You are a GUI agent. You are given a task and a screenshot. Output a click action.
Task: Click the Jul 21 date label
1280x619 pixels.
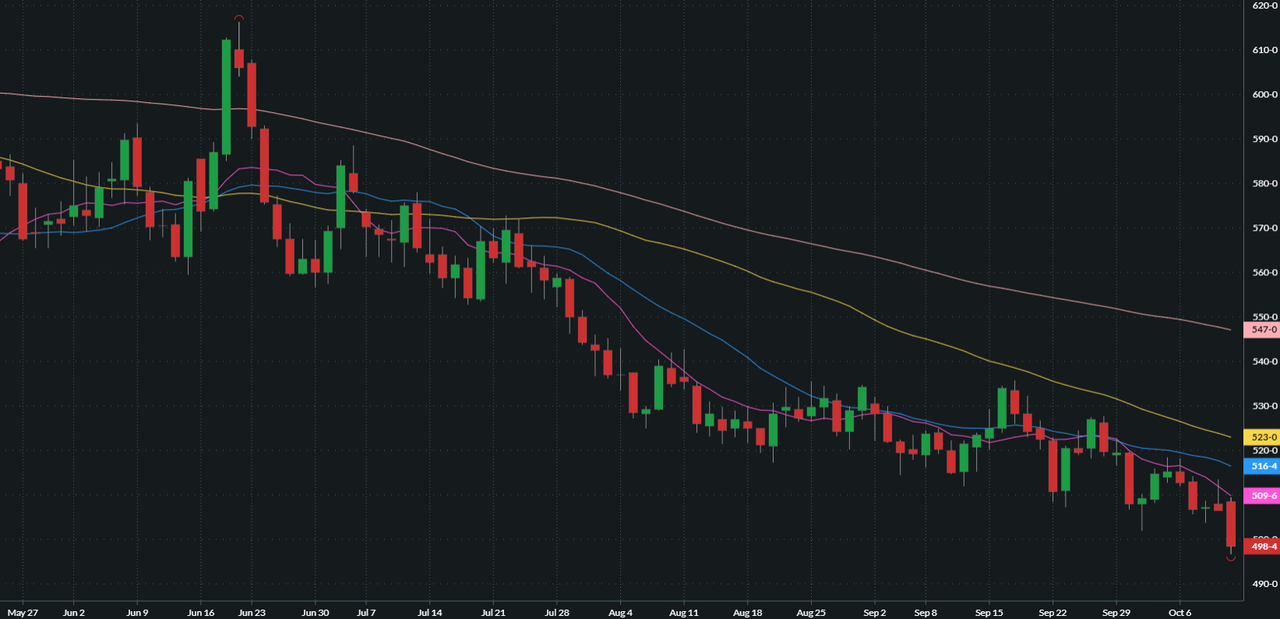[x=493, y=612]
